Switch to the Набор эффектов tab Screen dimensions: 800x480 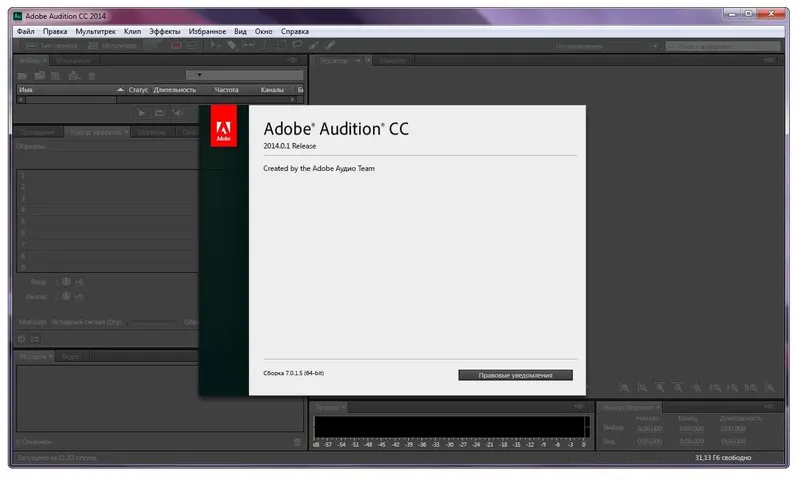(x=96, y=132)
